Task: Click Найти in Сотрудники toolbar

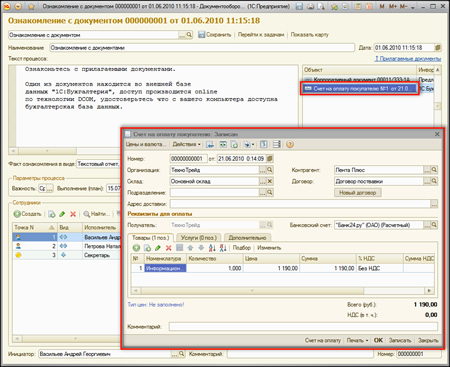Action: click(96, 214)
